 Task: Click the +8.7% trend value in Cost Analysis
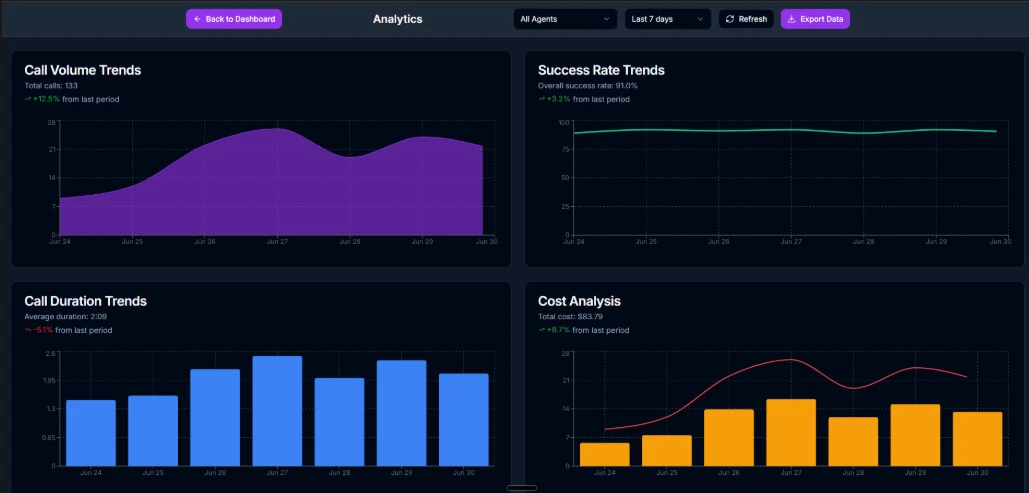[558, 330]
